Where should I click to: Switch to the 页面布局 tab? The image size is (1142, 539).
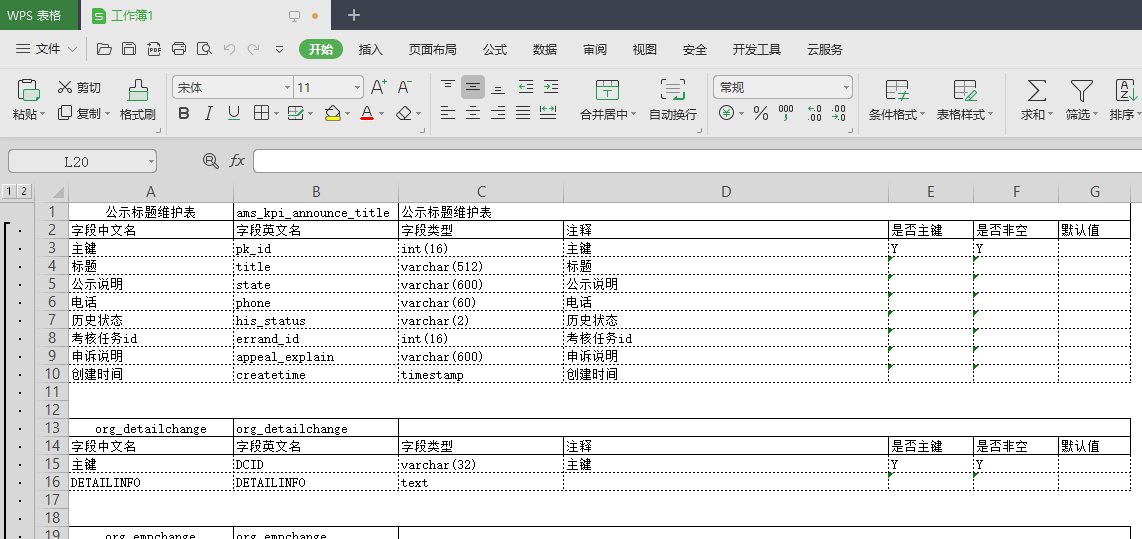tap(433, 50)
